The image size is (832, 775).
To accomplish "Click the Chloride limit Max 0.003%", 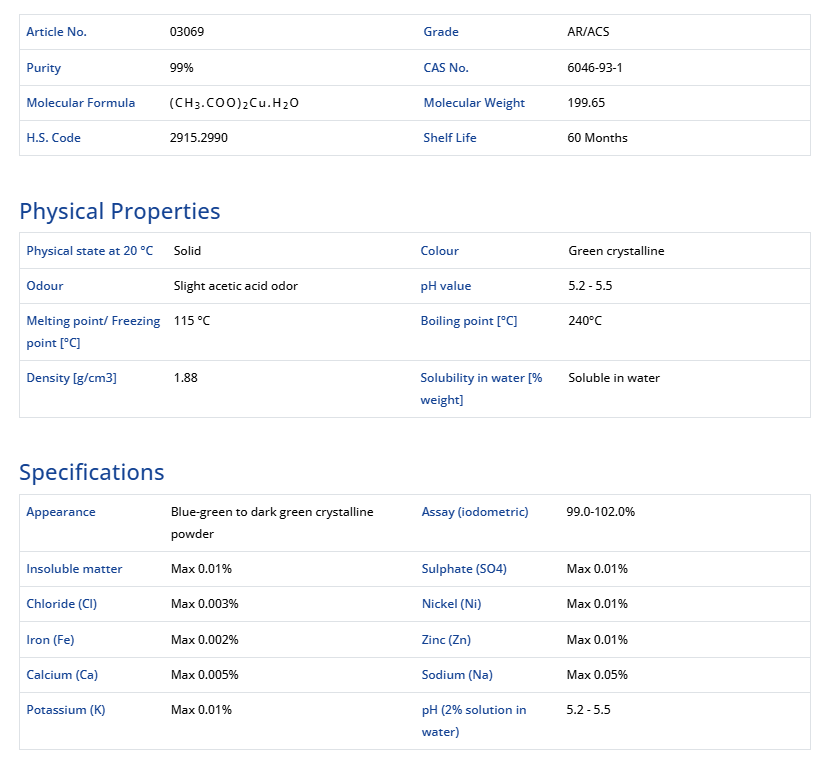I will tap(204, 604).
